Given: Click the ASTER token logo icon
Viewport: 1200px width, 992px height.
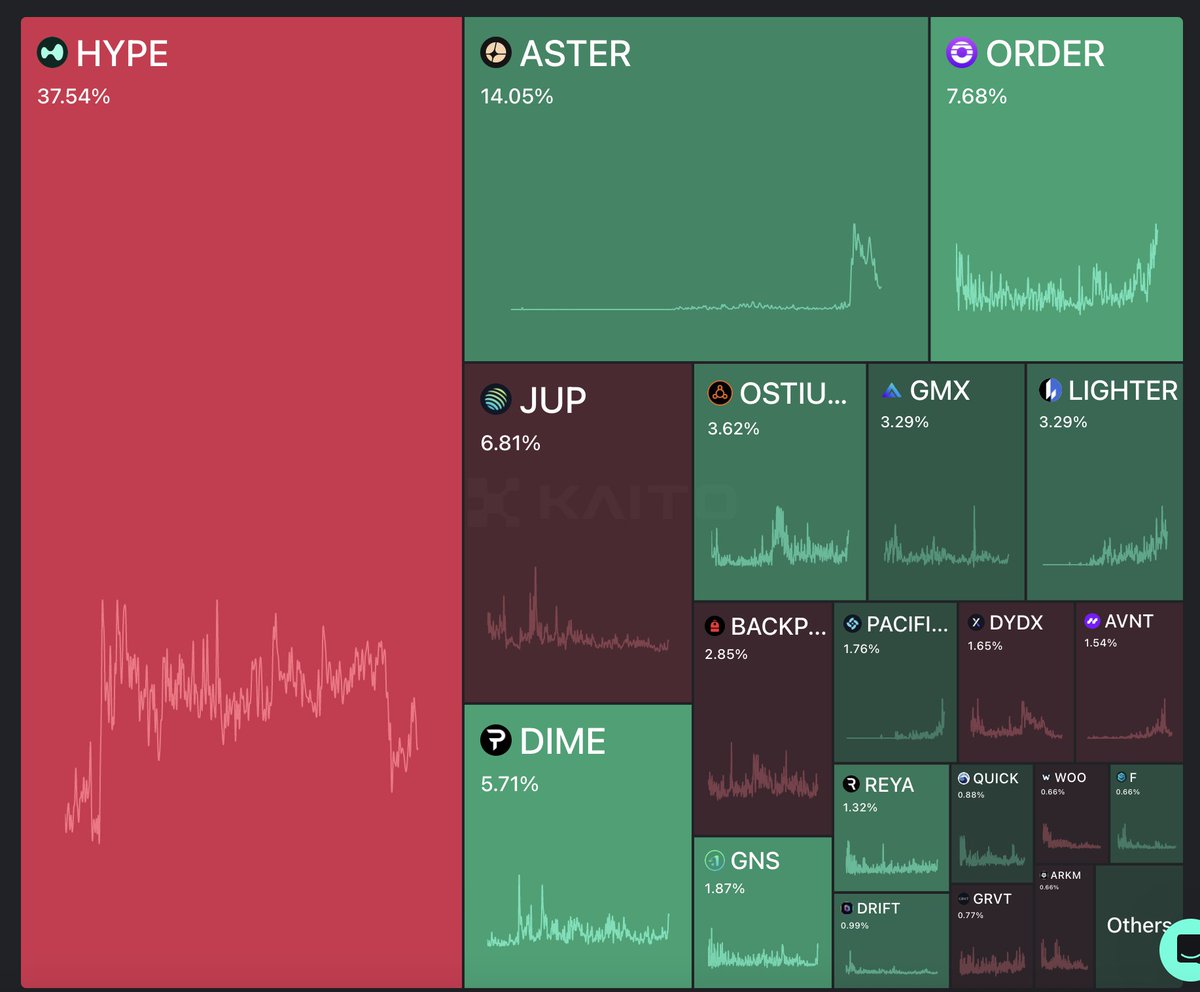Looking at the screenshot, I should point(496,53).
